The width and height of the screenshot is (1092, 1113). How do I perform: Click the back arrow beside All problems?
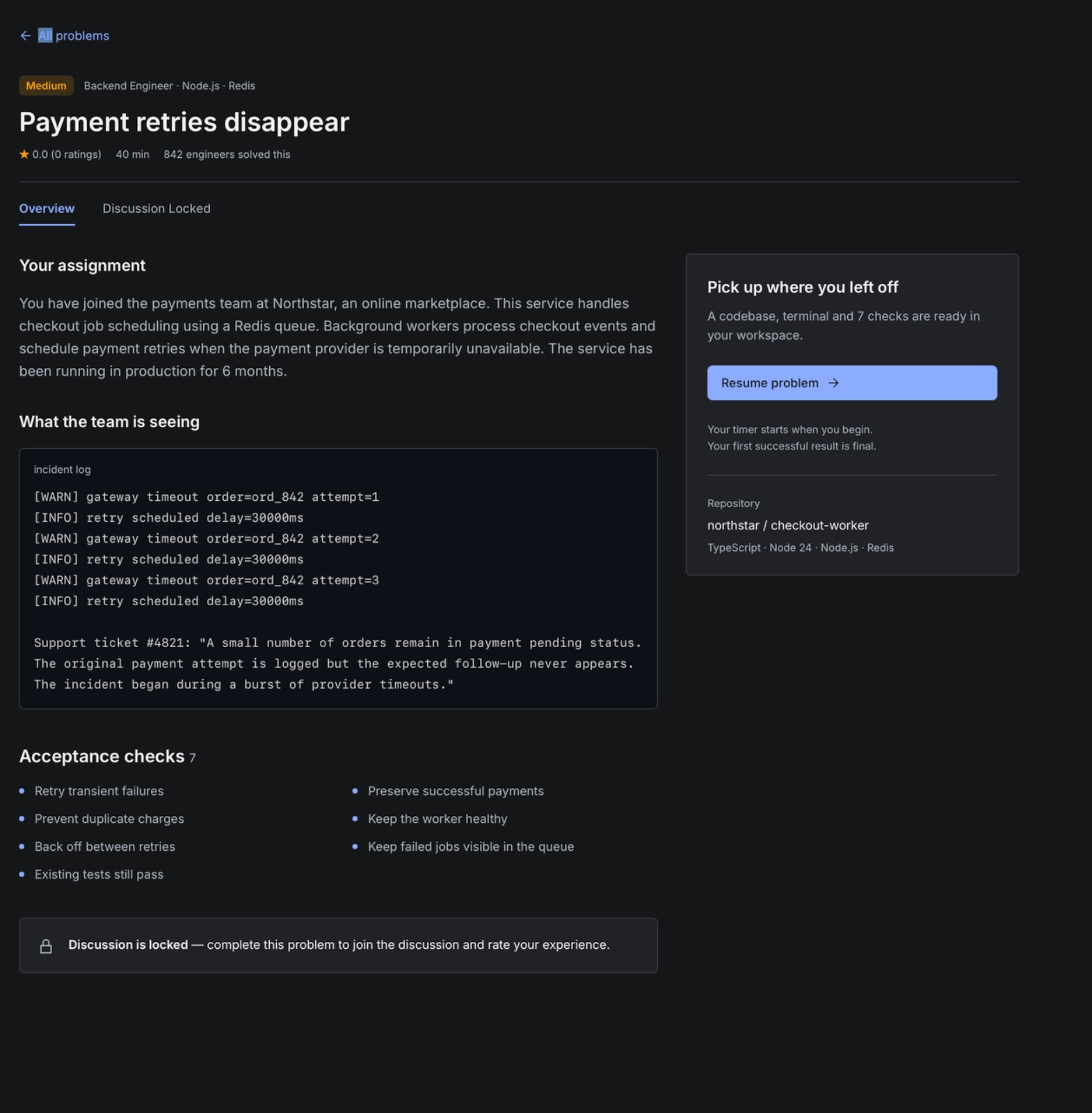coord(26,35)
